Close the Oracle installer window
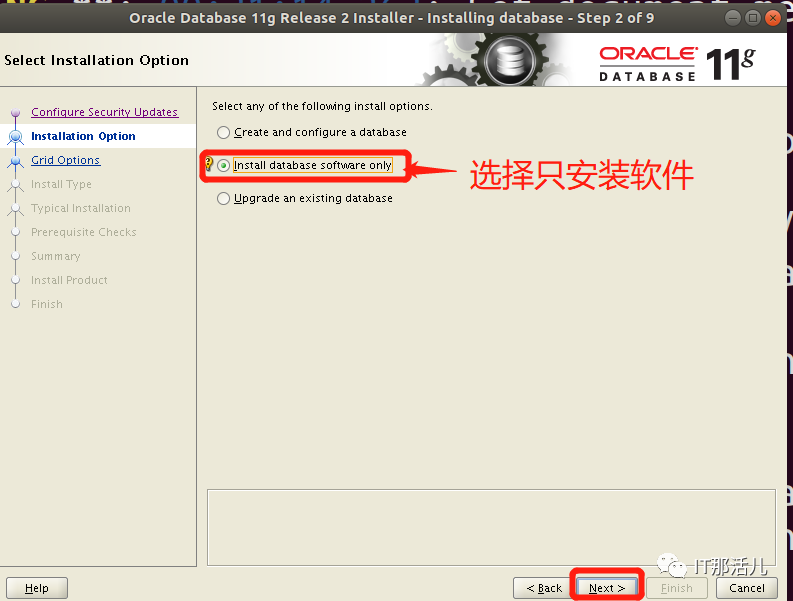Image resolution: width=793 pixels, height=601 pixels. point(773,18)
